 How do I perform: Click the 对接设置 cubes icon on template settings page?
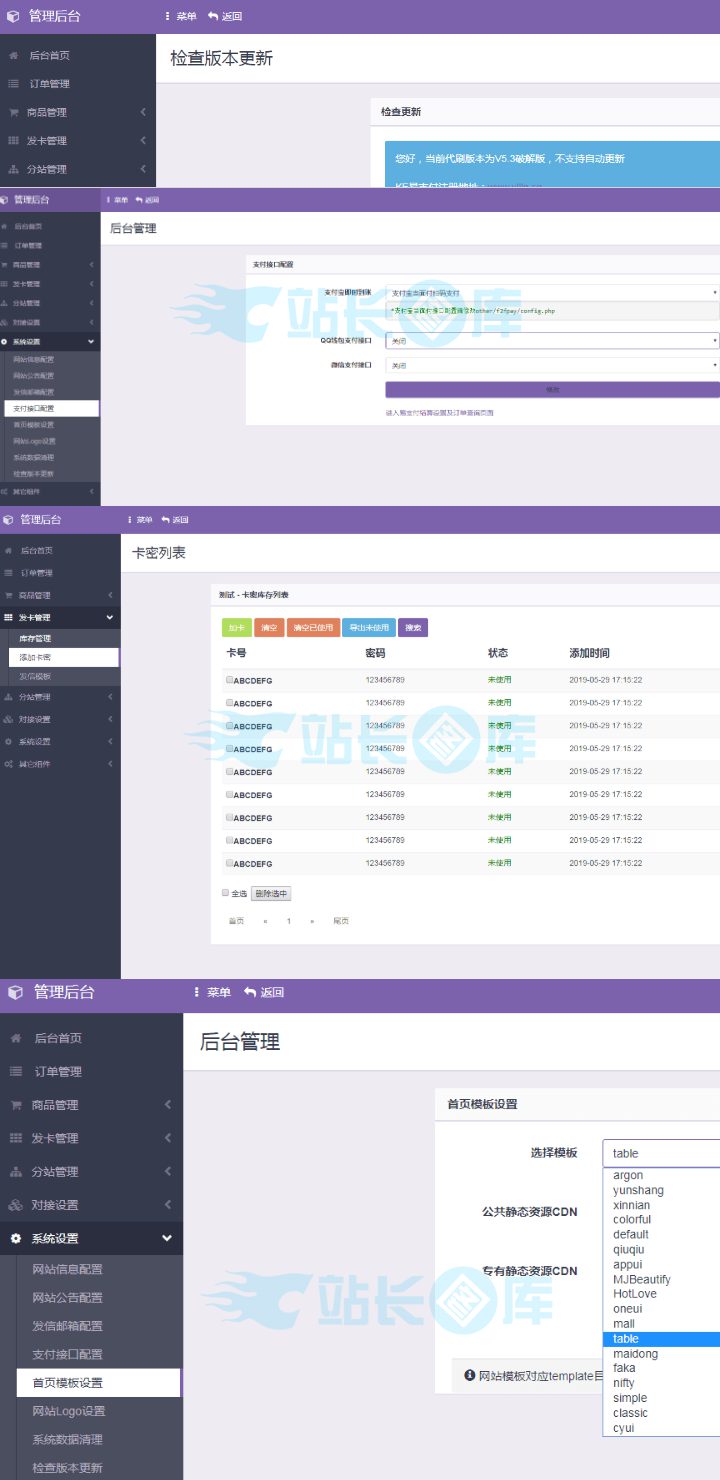click(16, 1205)
